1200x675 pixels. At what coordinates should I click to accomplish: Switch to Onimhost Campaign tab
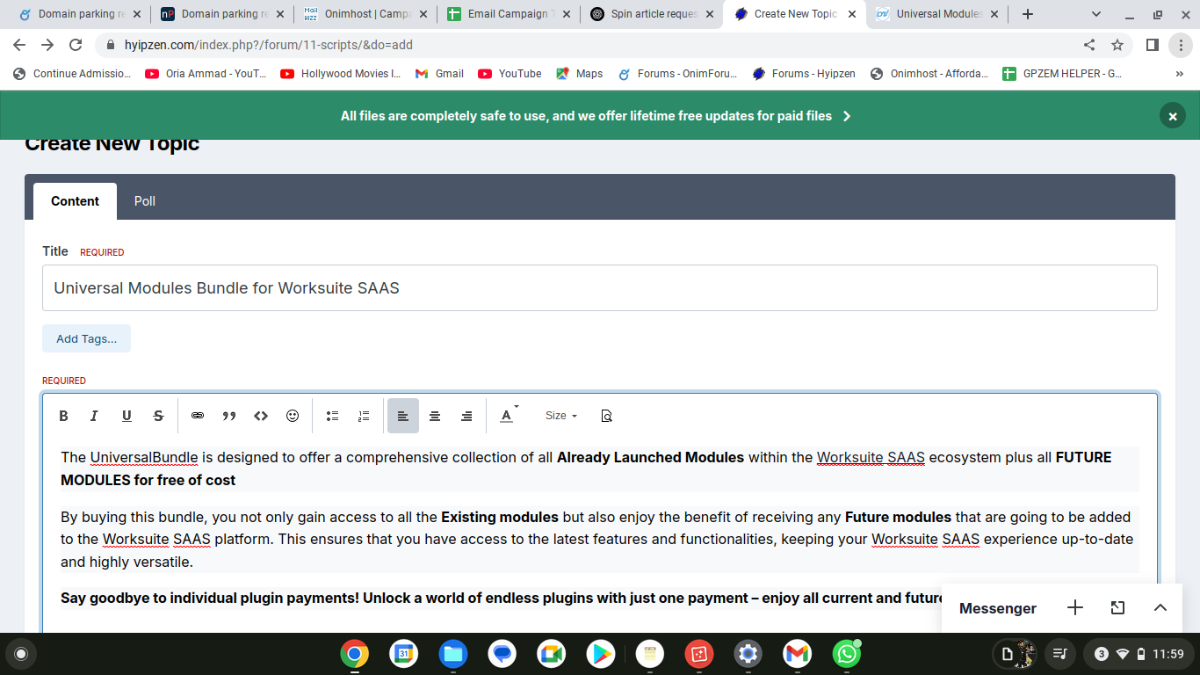364,14
